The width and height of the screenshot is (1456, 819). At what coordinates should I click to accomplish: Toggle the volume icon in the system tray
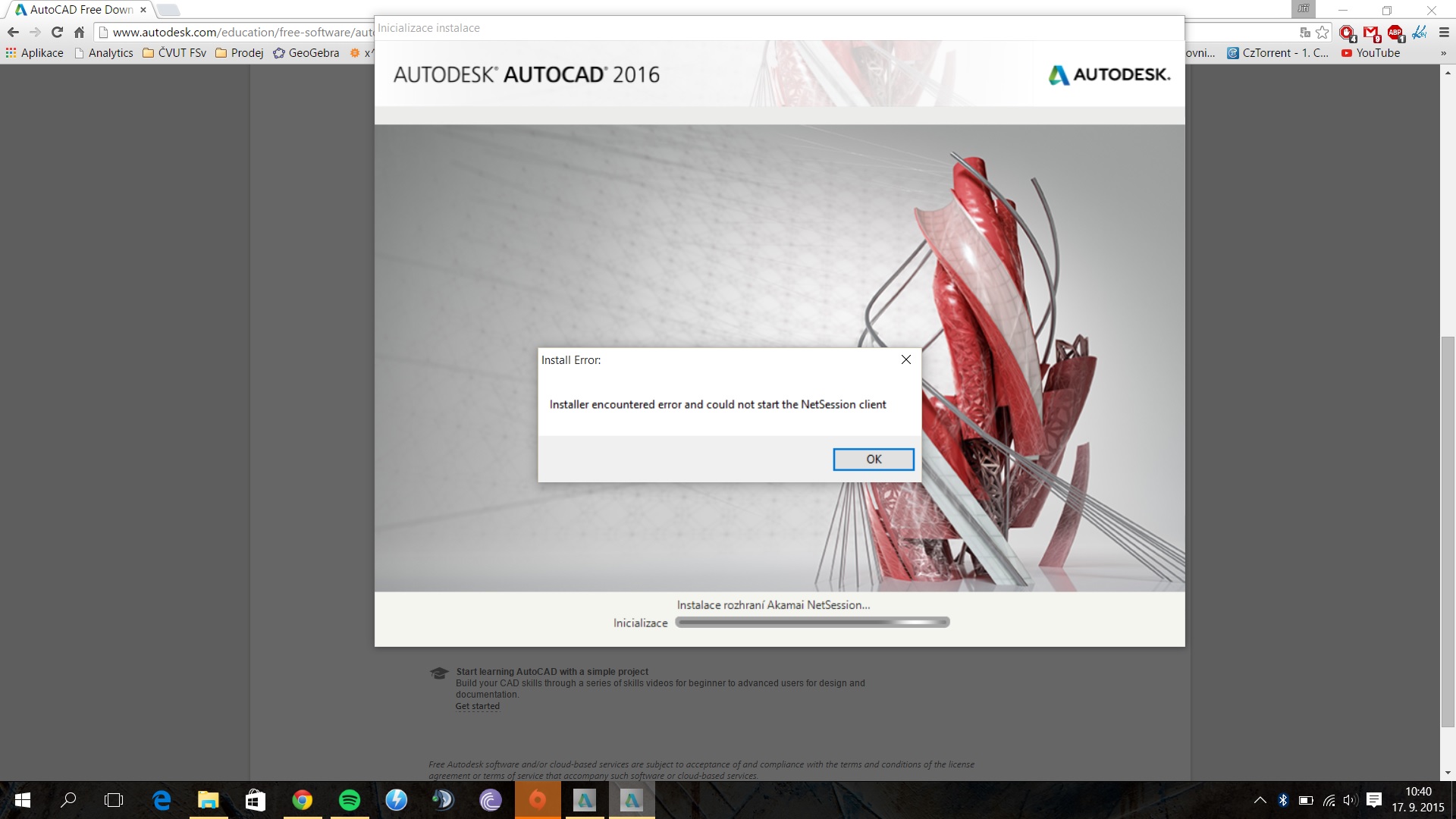[x=1349, y=800]
